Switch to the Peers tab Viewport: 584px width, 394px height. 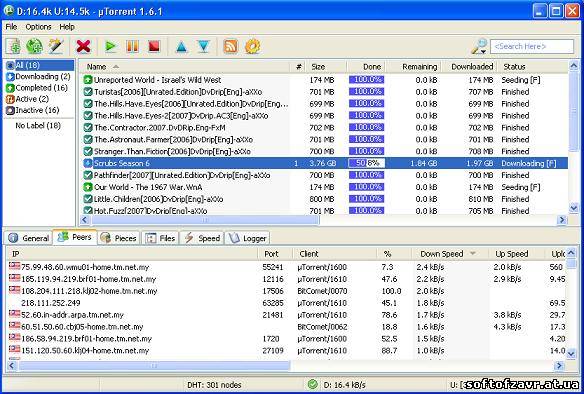[x=75, y=237]
